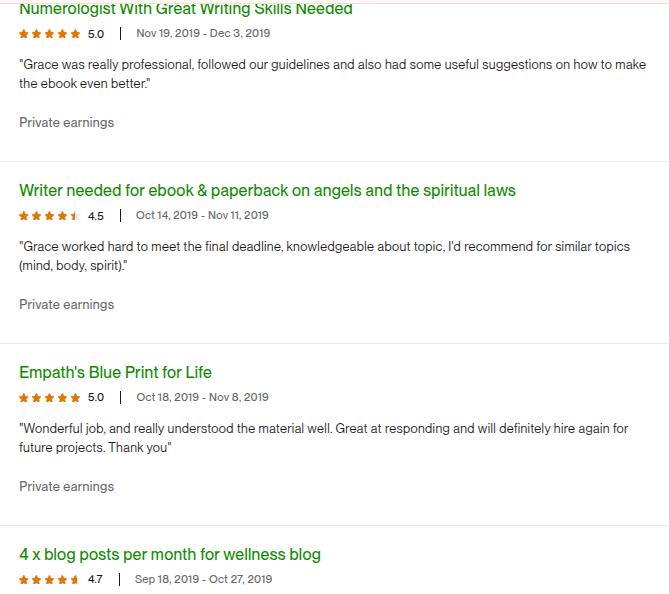Click the 4.5 rating score
This screenshot has height=594, width=669.
coord(96,215)
